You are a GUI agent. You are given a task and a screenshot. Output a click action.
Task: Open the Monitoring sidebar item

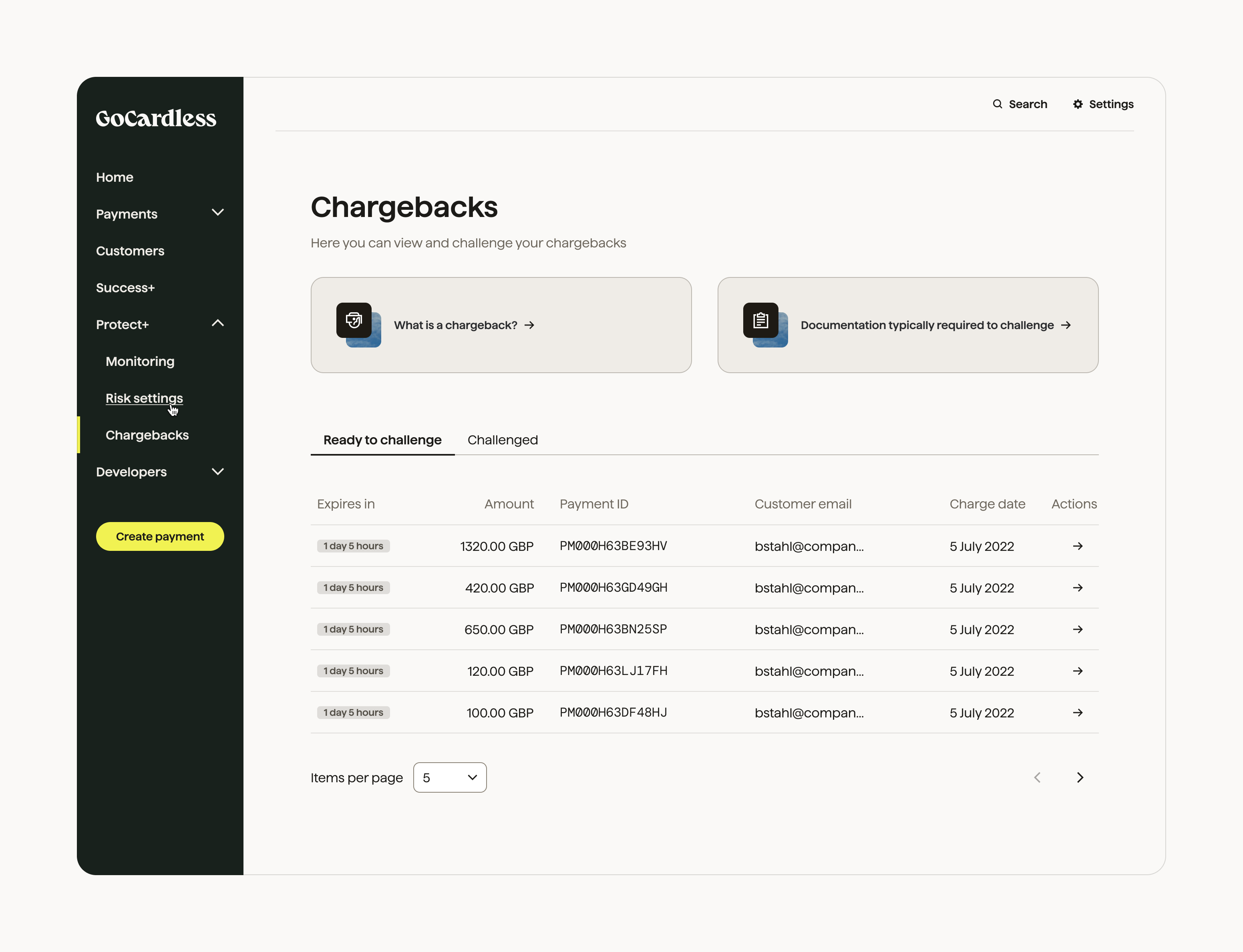[140, 361]
